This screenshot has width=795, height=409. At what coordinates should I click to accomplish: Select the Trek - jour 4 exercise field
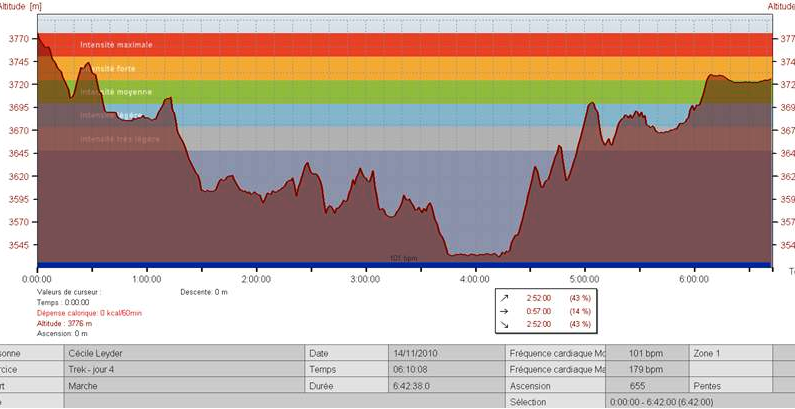pos(95,369)
